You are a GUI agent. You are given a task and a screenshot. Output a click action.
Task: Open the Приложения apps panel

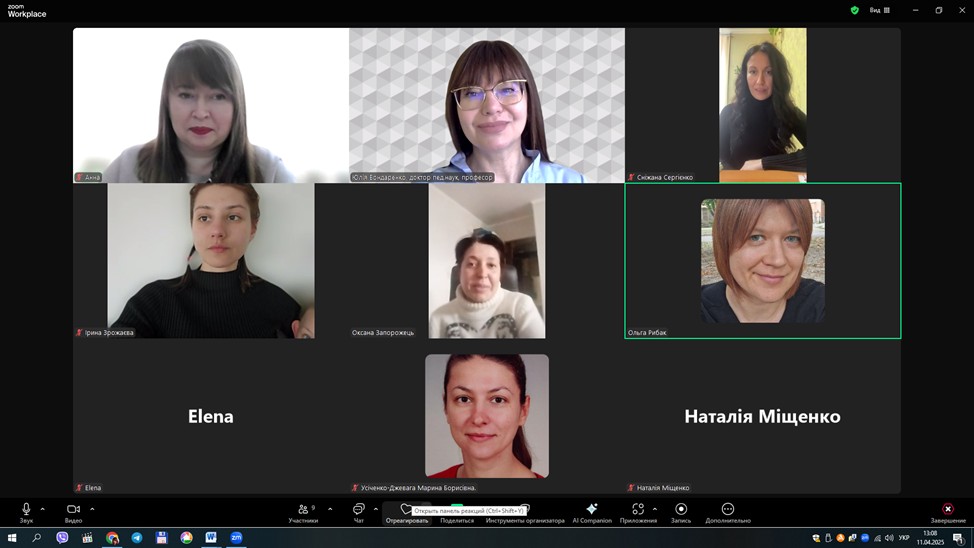[638, 511]
